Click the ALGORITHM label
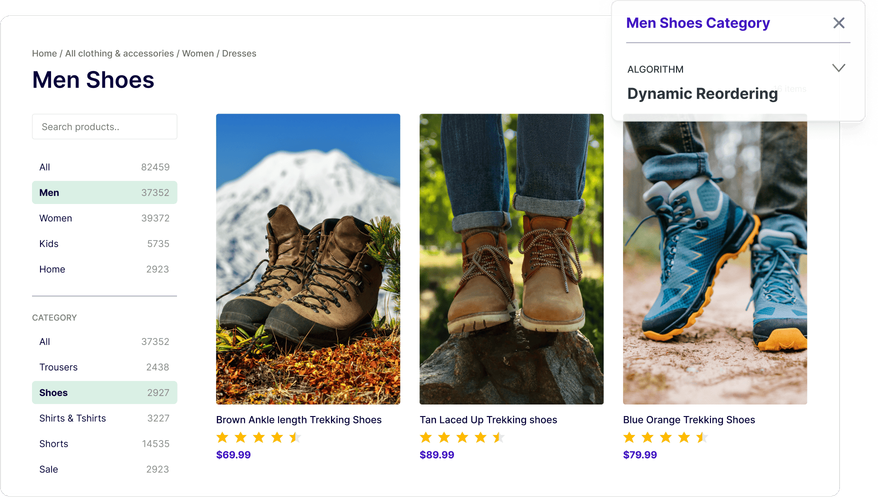Viewport: 878px width, 497px height. click(x=655, y=69)
